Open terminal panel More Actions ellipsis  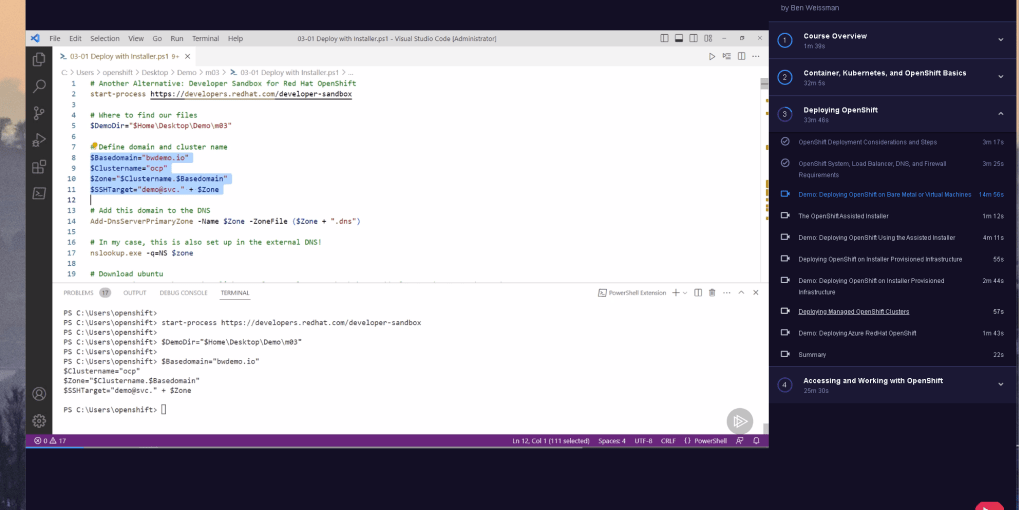click(726, 293)
